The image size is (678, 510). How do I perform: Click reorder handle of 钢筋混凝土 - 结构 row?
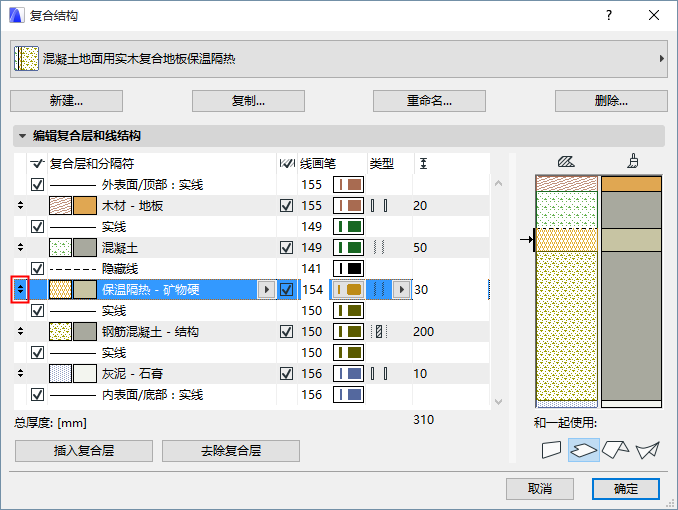20,332
